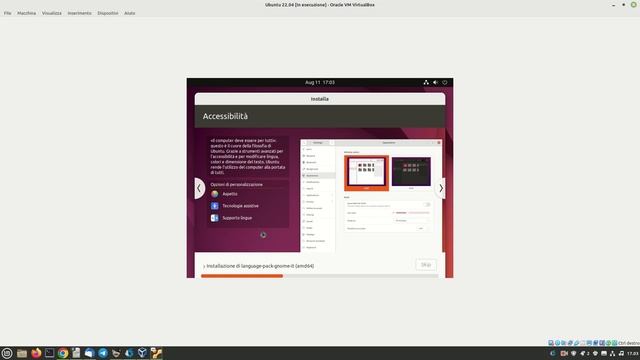
Task: Click the music note icon in the host system tray
Action: [621, 353]
